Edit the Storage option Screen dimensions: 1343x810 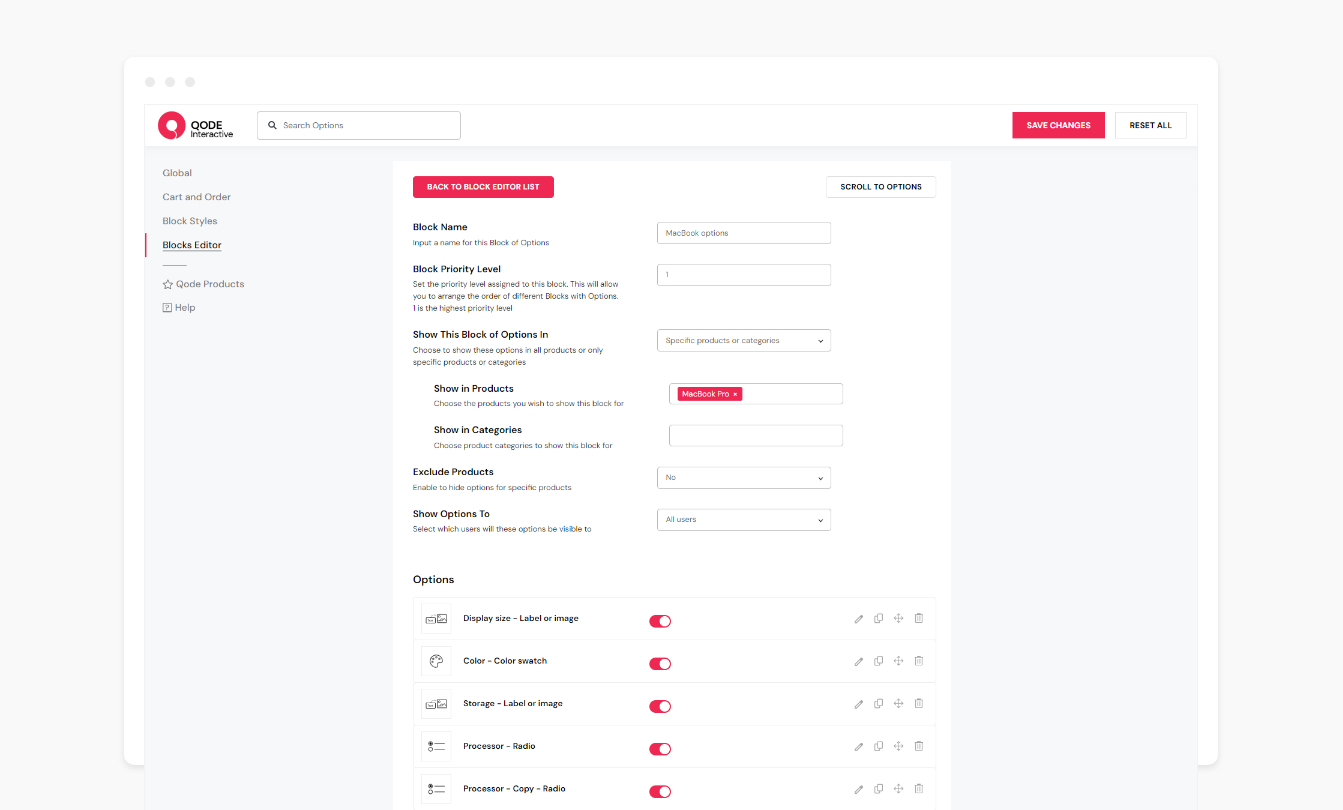(858, 704)
